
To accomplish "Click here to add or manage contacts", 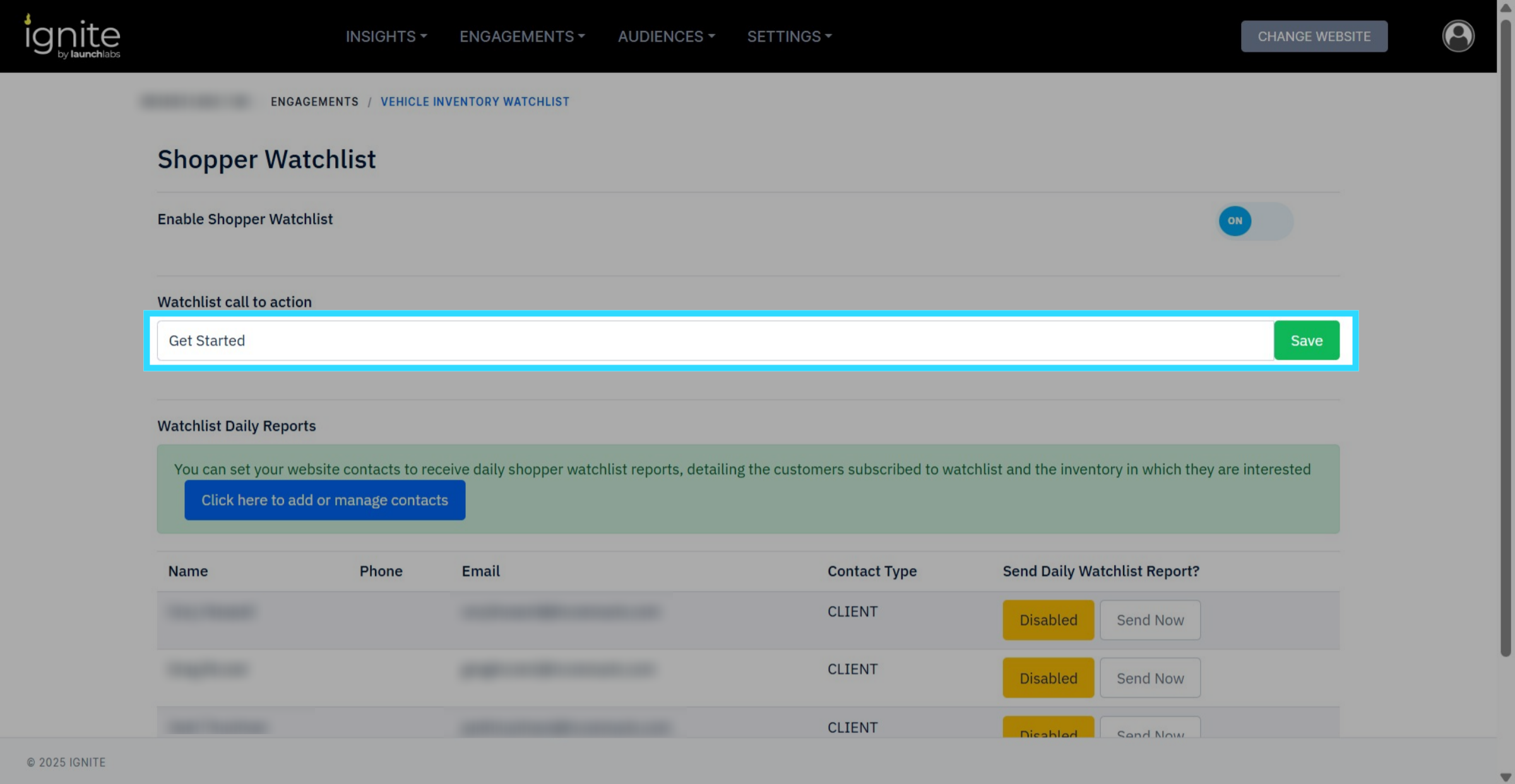I will [324, 500].
